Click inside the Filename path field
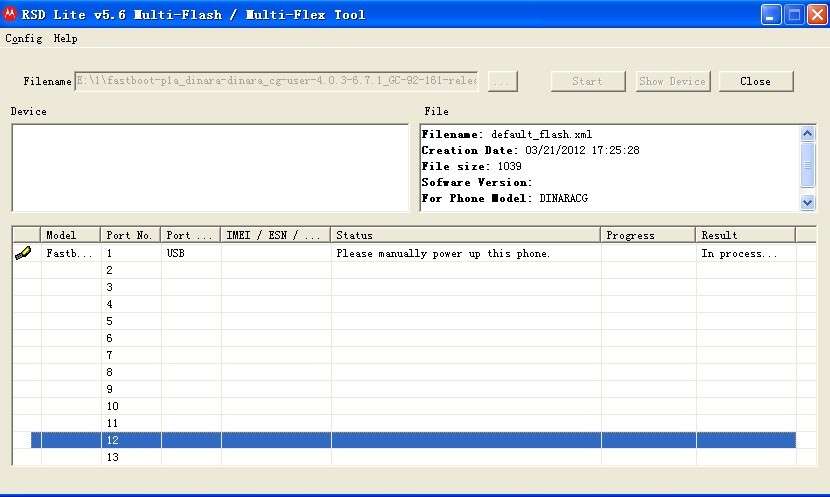This screenshot has height=497, width=830. coord(276,81)
